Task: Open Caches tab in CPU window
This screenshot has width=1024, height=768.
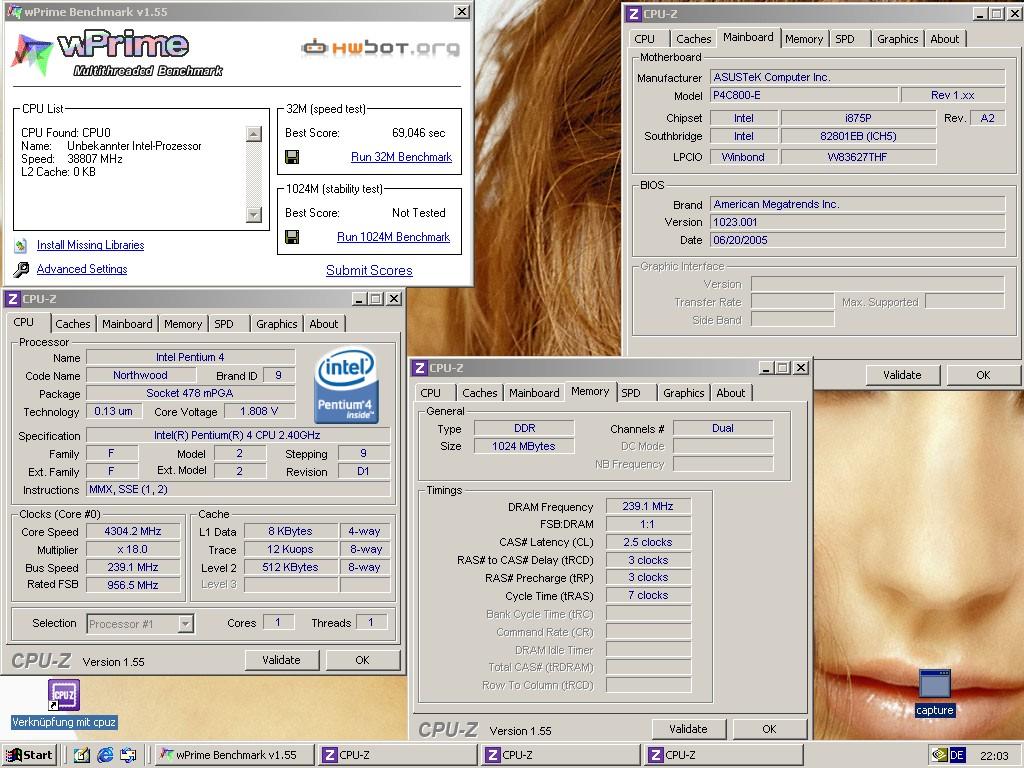Action: click(x=72, y=324)
